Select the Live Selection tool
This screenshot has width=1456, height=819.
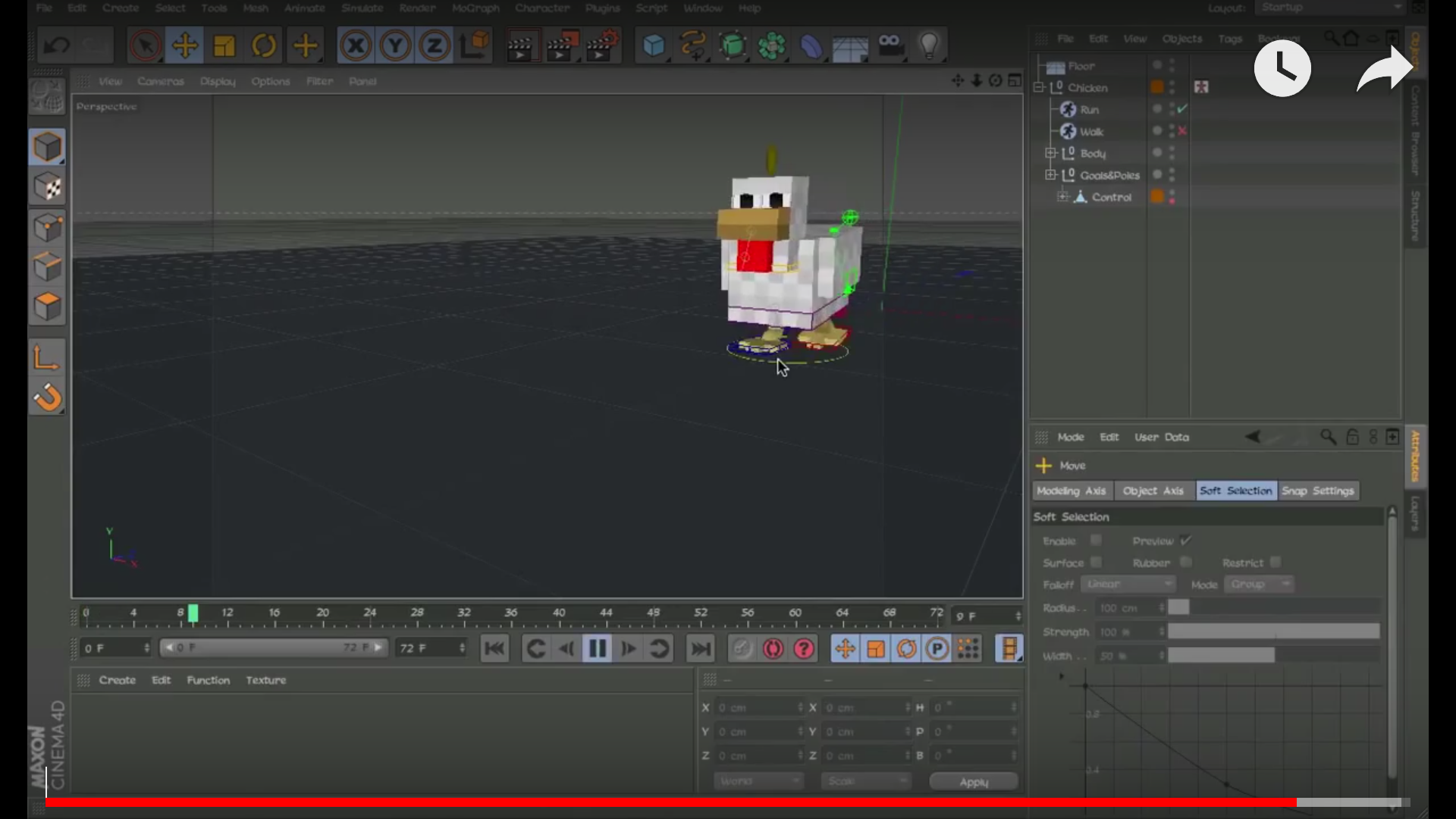145,46
